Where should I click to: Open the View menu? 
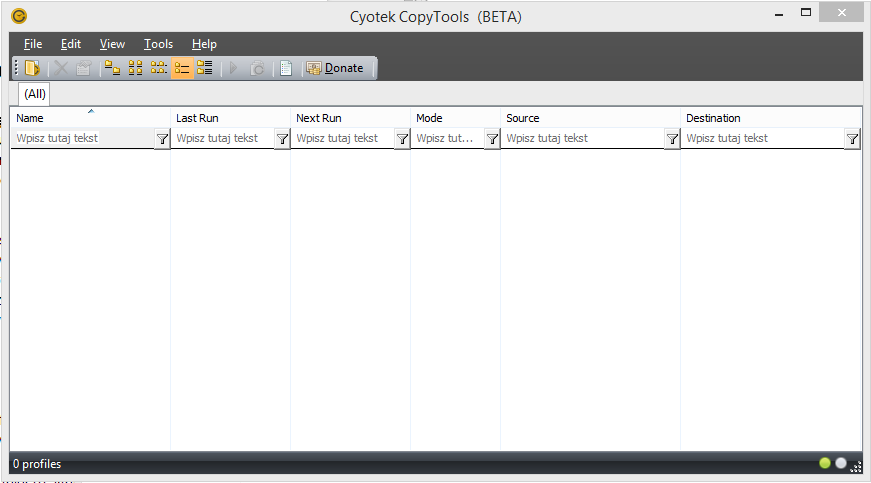click(112, 44)
